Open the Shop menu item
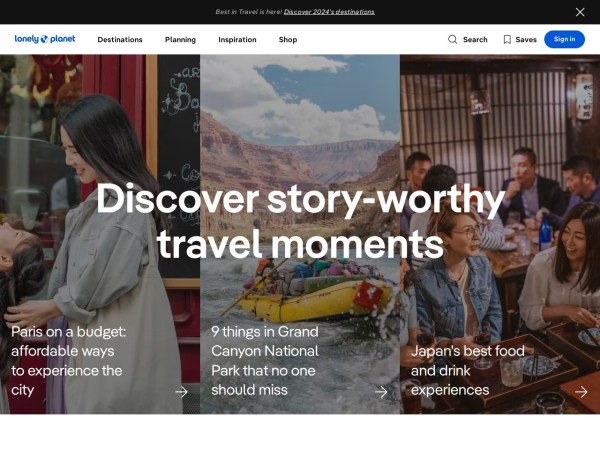Viewport: 600px width, 450px height. point(288,39)
